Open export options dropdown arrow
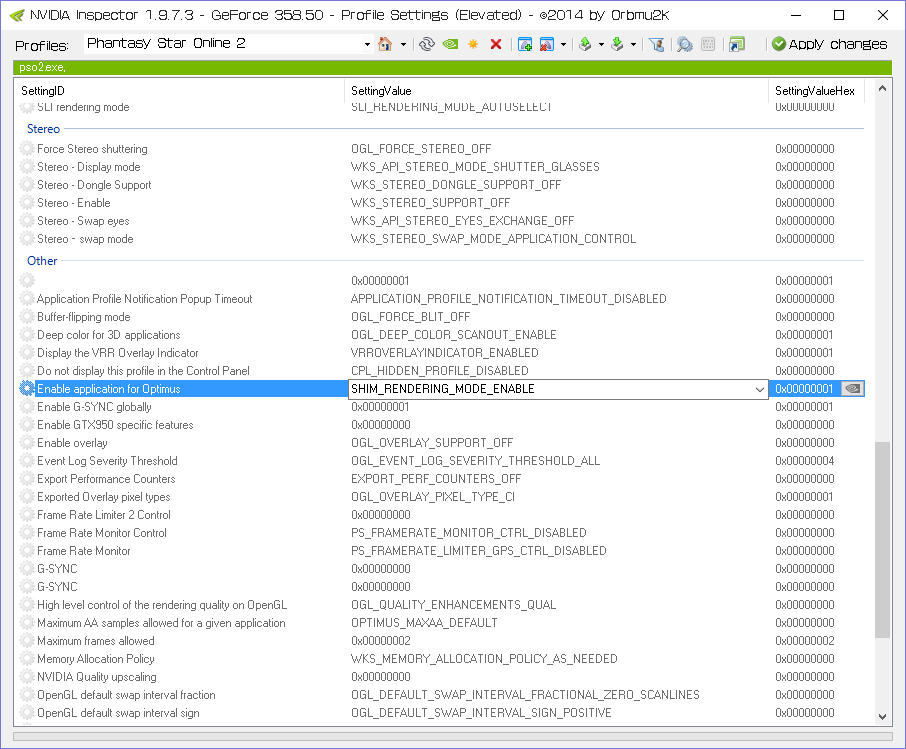906x749 pixels. tap(601, 45)
